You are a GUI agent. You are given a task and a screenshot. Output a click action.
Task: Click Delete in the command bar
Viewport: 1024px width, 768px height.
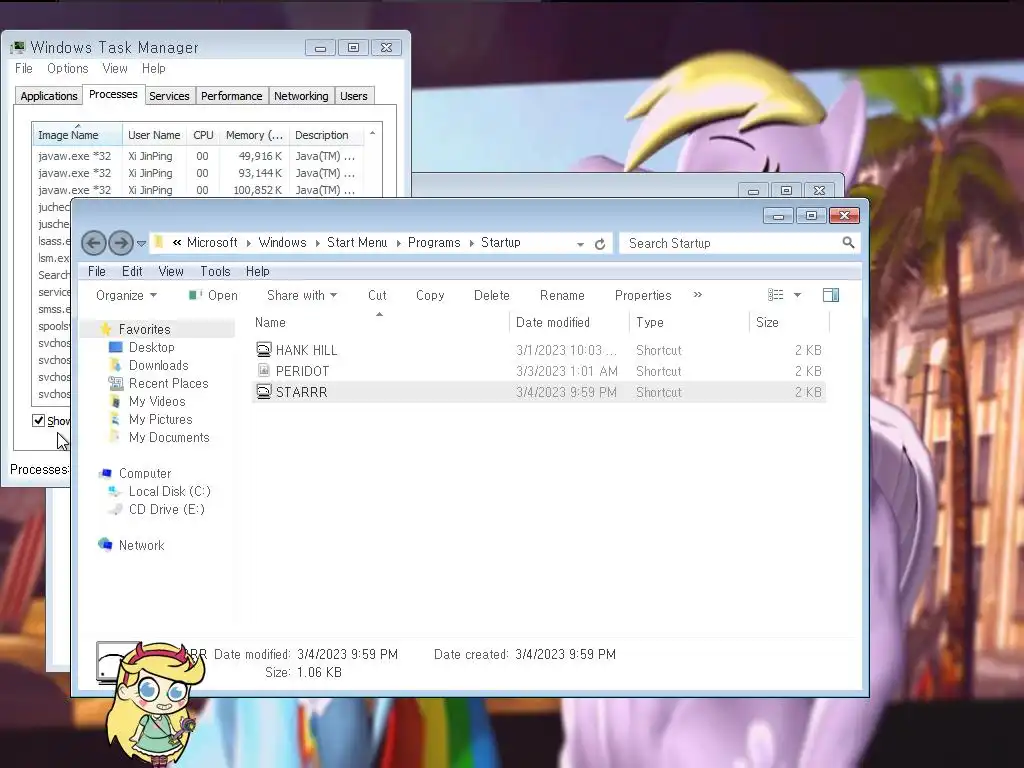coord(492,295)
